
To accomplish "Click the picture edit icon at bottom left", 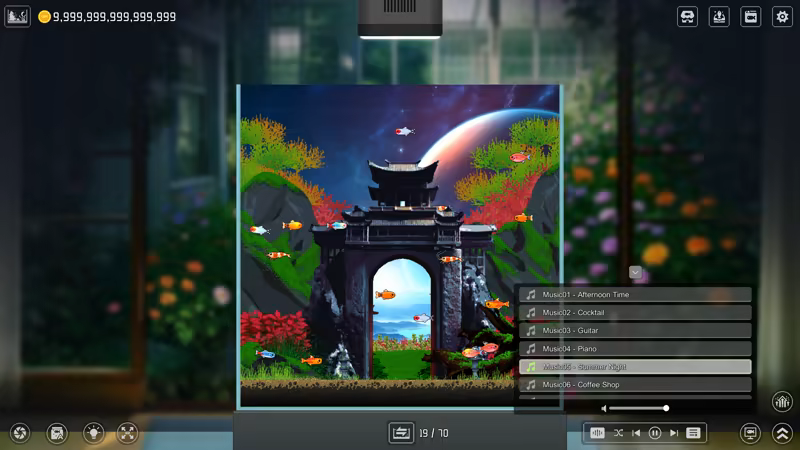I will pos(57,433).
